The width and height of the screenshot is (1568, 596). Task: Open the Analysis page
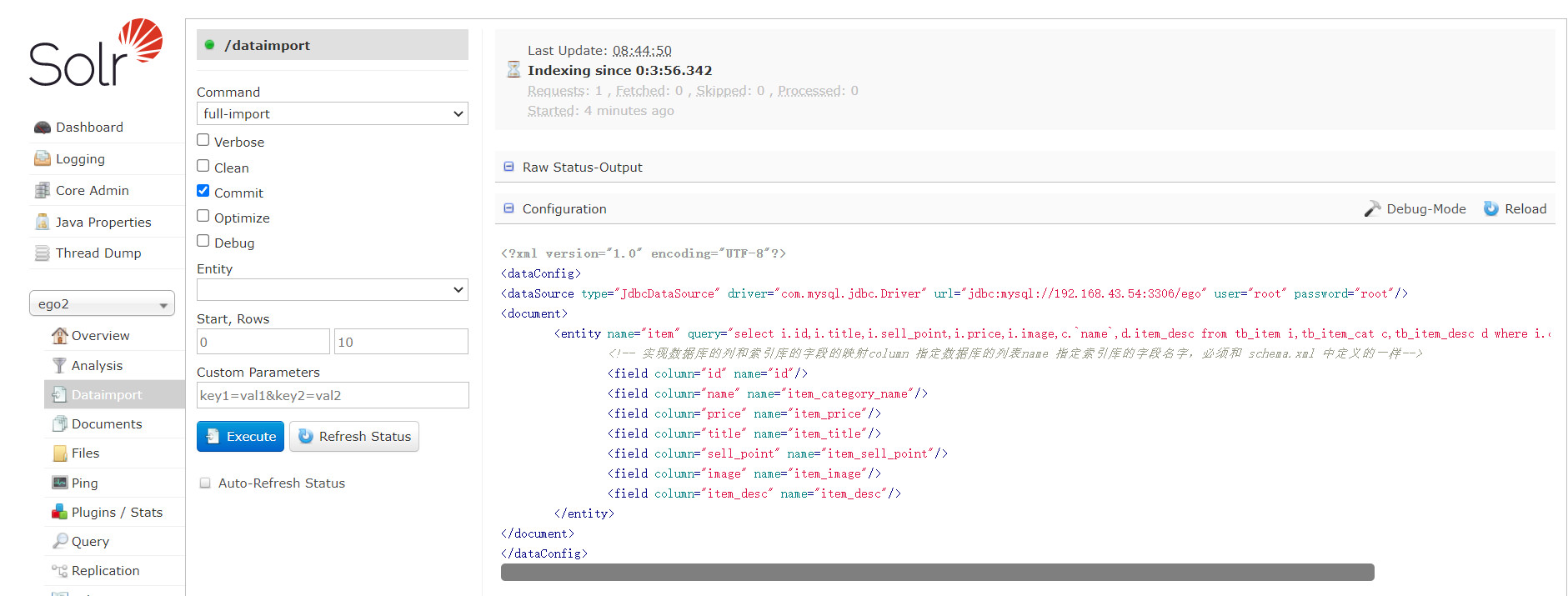click(97, 365)
